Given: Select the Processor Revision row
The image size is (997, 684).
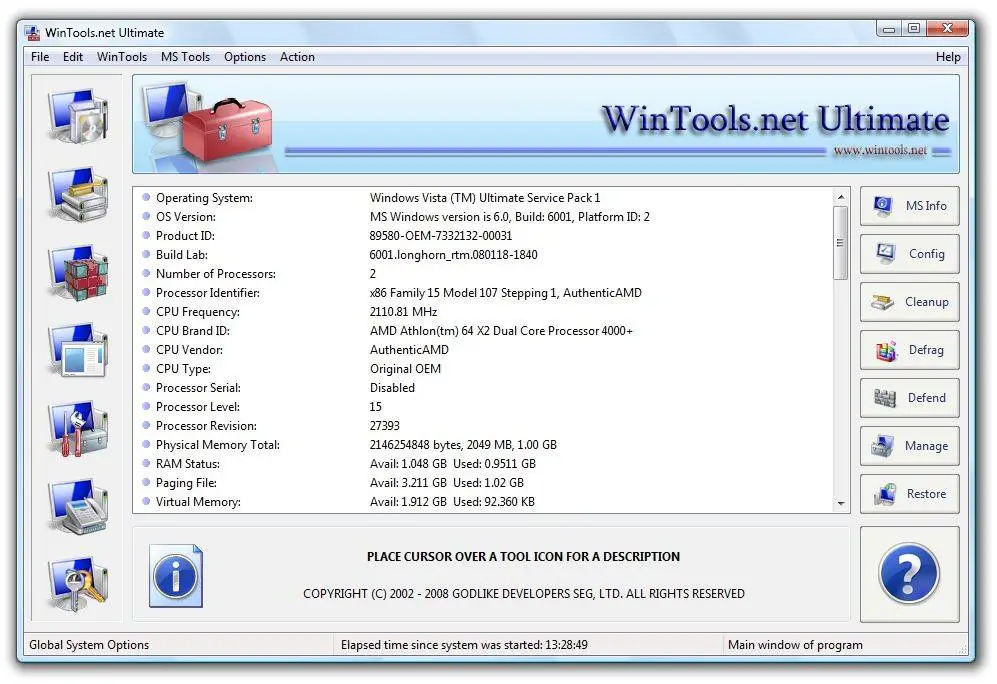Looking at the screenshot, I should coord(483,426).
